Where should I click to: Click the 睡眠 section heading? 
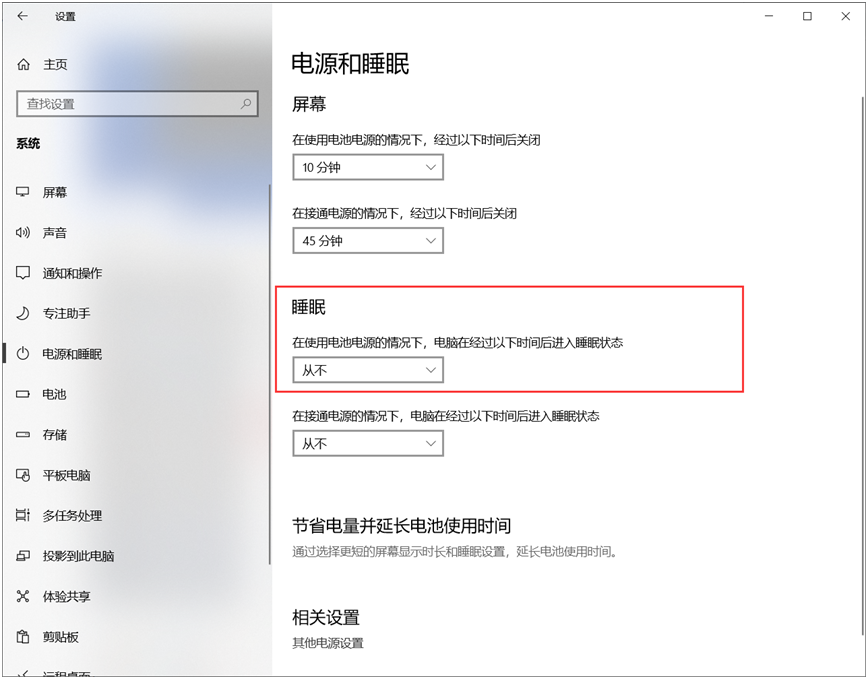[309, 307]
